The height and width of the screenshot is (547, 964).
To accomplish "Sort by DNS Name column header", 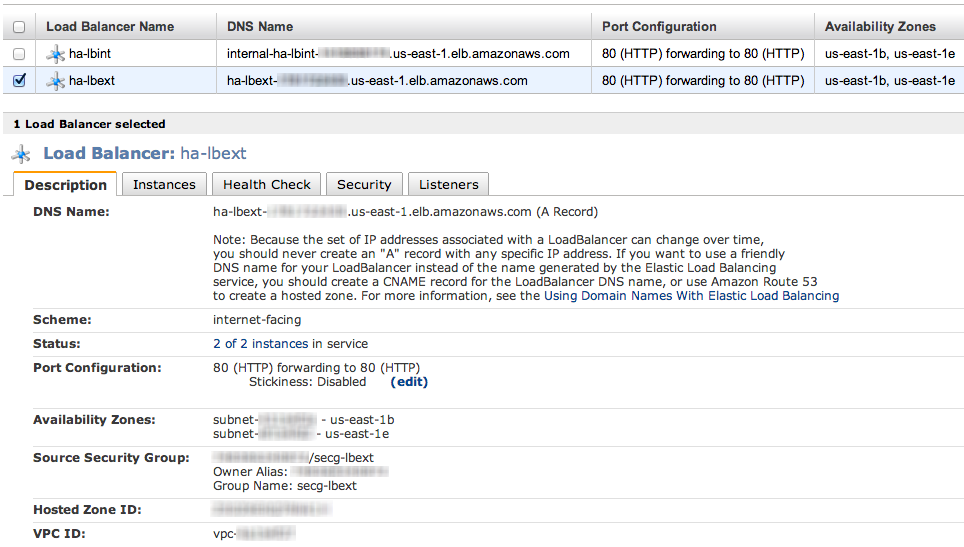I will pyautogui.click(x=260, y=26).
